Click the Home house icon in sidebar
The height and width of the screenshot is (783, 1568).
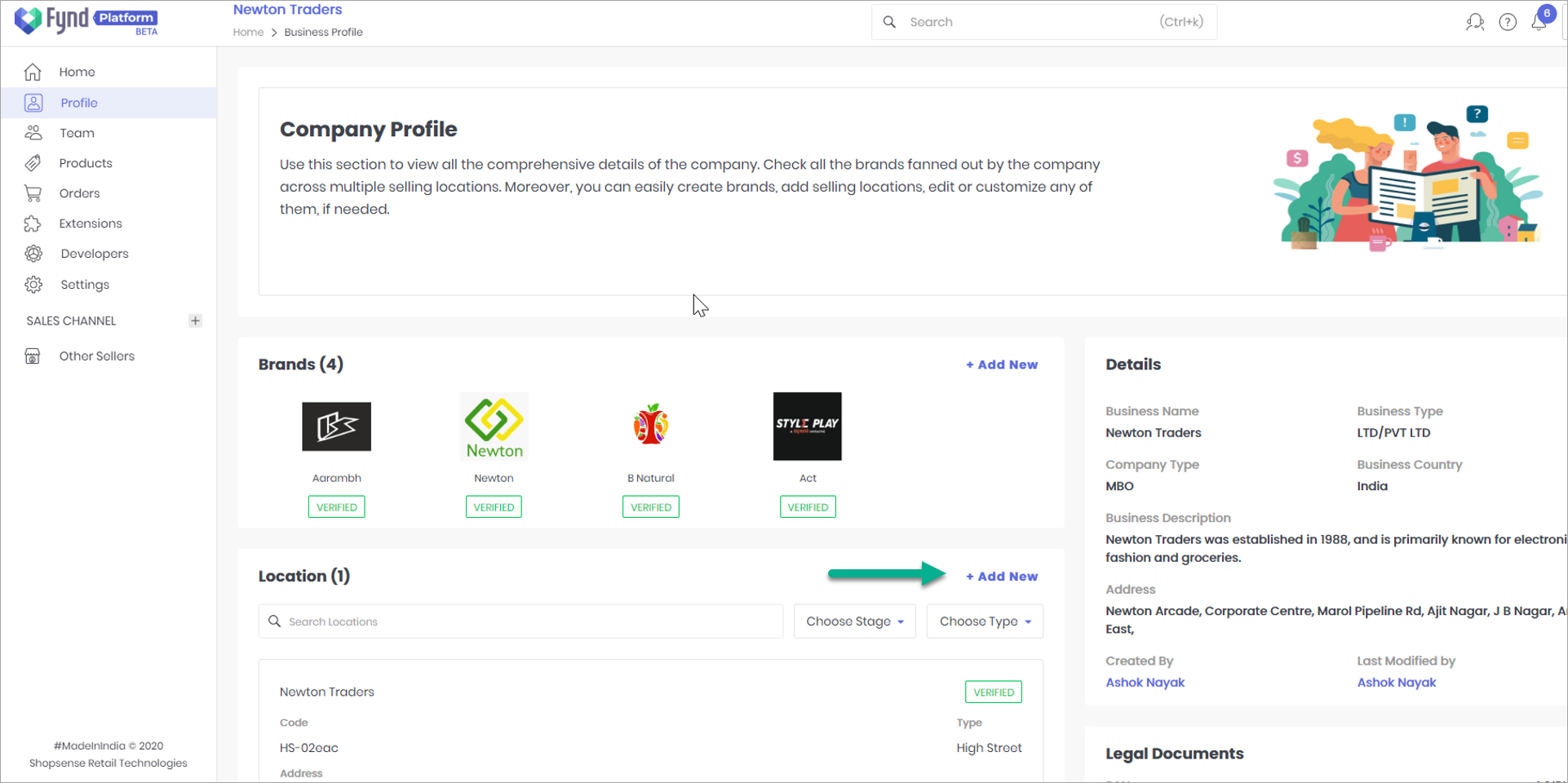pos(33,72)
